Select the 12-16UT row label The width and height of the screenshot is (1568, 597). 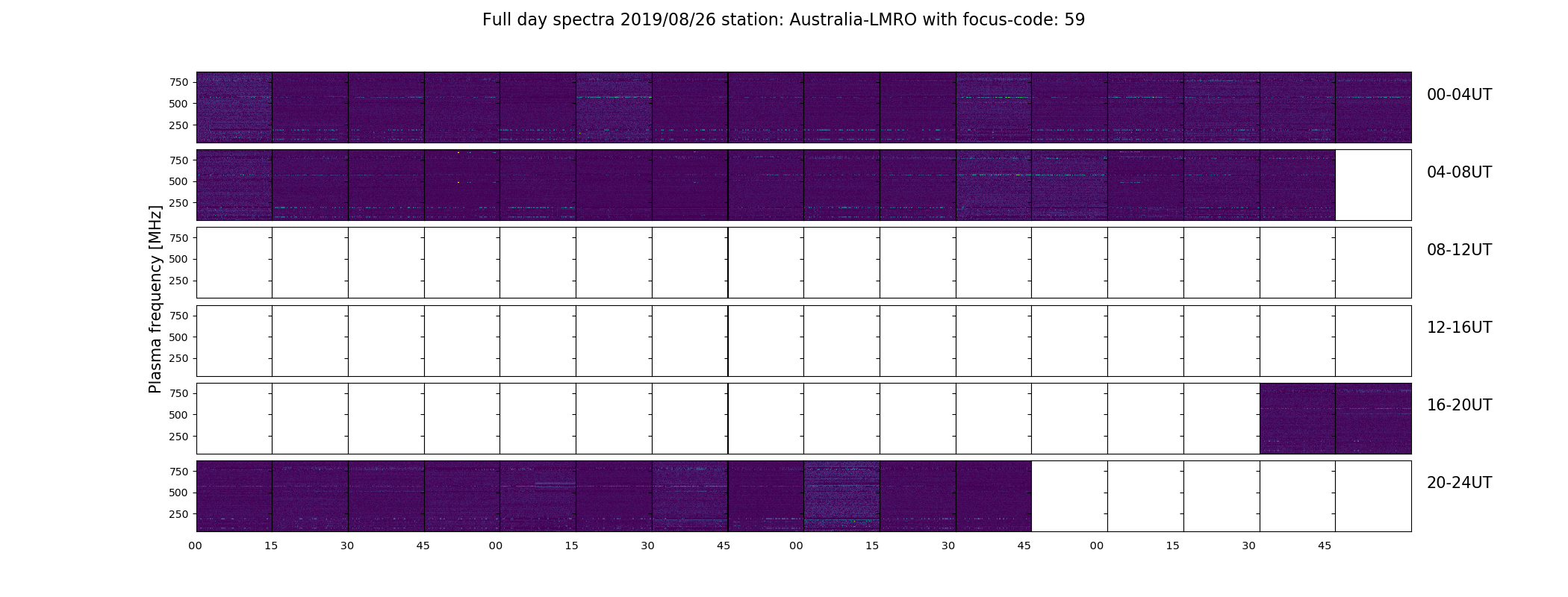pos(1459,328)
